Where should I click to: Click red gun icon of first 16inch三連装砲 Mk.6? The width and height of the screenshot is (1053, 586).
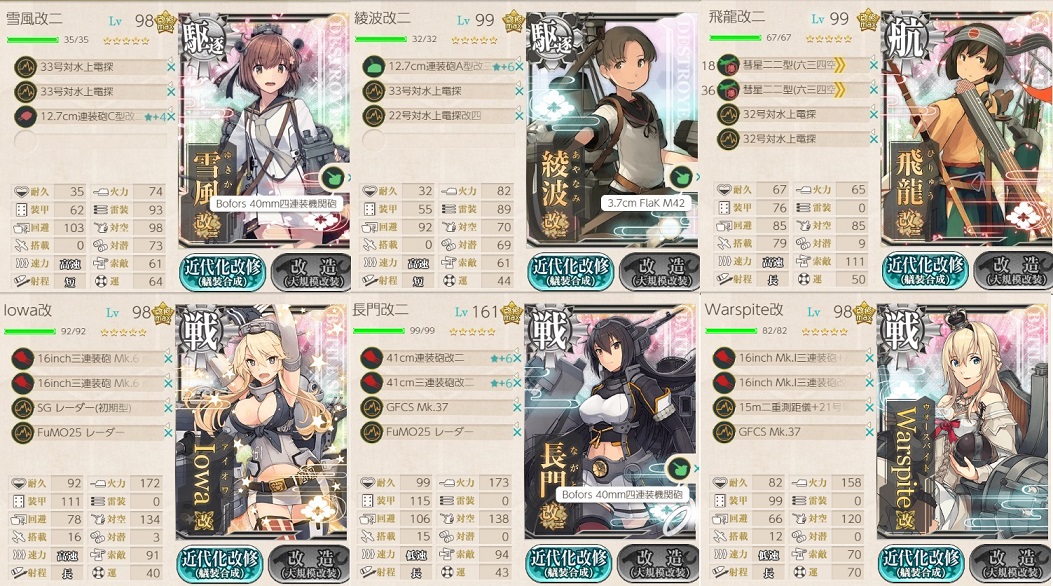(24, 358)
